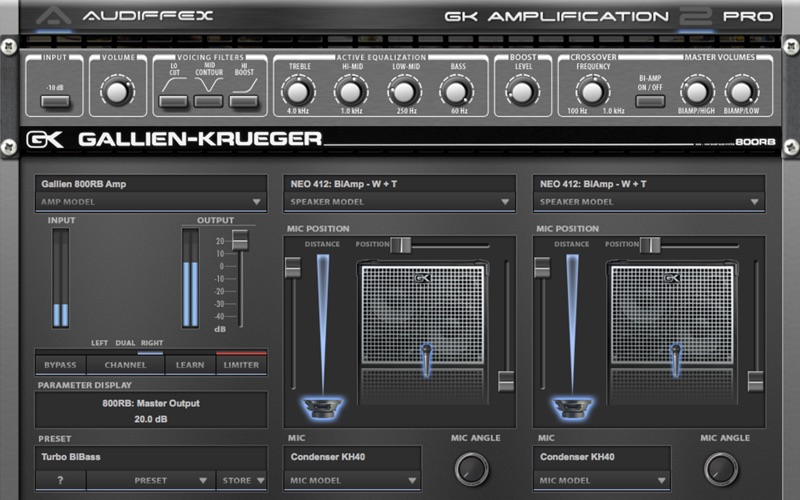Click the right mic Position slider handle
Viewport: 800px width, 500px height.
pyautogui.click(x=651, y=245)
